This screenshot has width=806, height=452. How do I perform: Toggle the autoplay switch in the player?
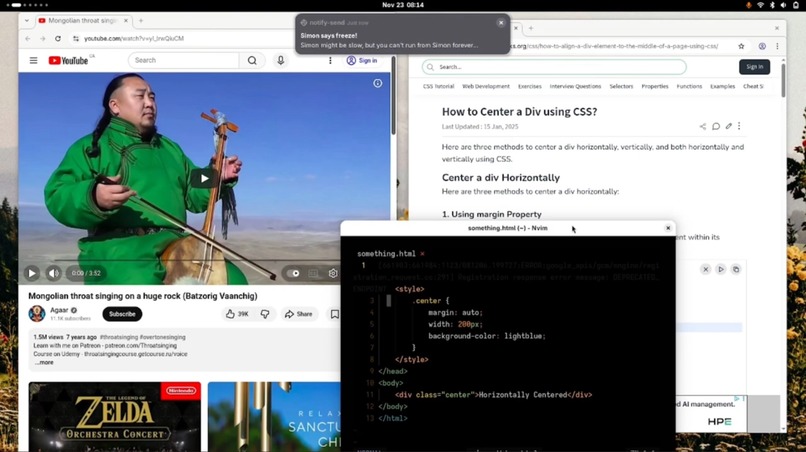click(x=293, y=273)
